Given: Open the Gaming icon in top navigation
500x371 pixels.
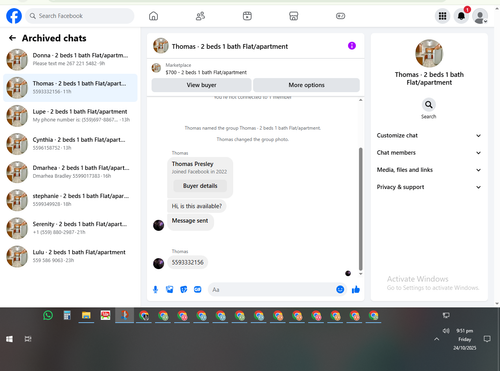Looking at the screenshot, I should [340, 16].
